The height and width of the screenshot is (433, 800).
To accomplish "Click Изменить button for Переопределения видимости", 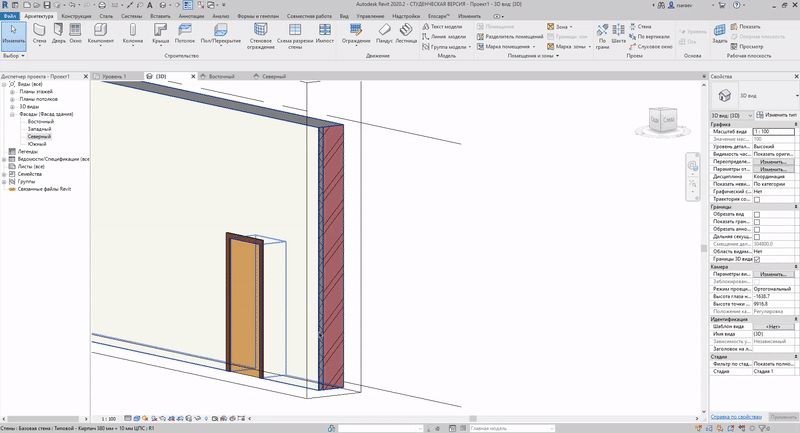I will [x=773, y=162].
